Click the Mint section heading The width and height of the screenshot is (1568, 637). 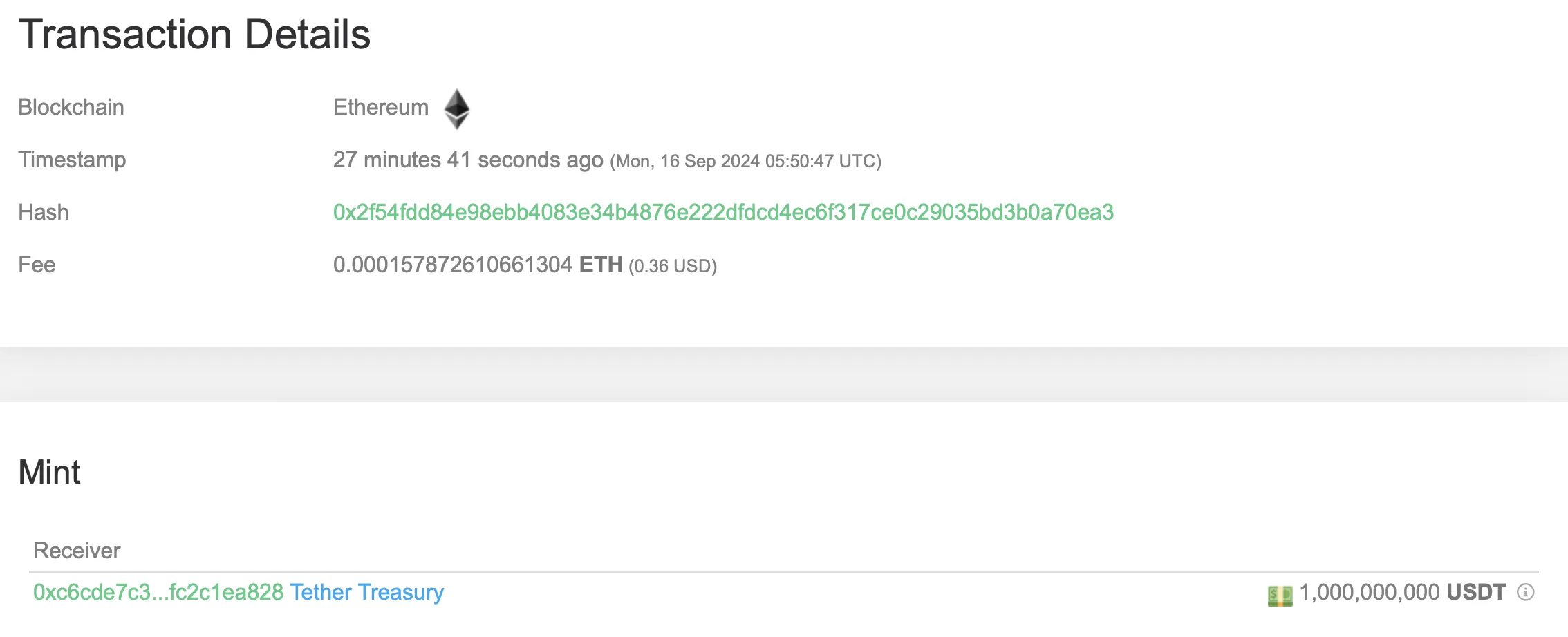pyautogui.click(x=49, y=473)
